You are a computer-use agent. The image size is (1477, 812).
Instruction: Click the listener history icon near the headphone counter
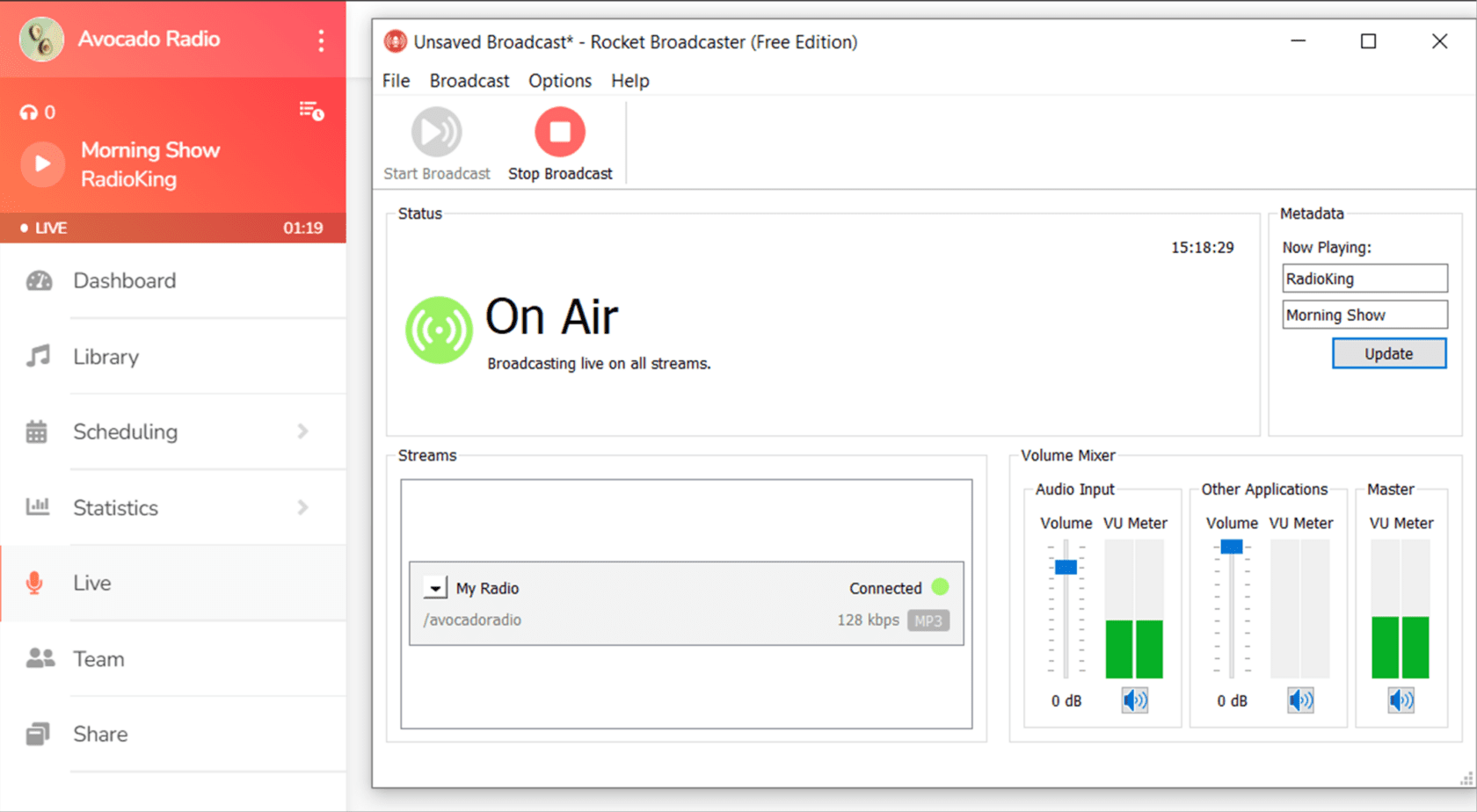click(310, 109)
